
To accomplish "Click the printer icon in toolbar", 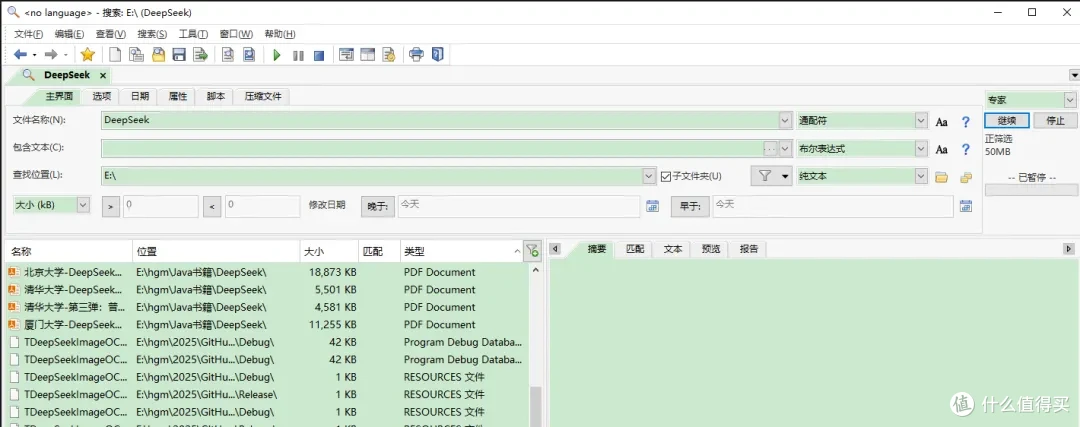I will (x=416, y=55).
